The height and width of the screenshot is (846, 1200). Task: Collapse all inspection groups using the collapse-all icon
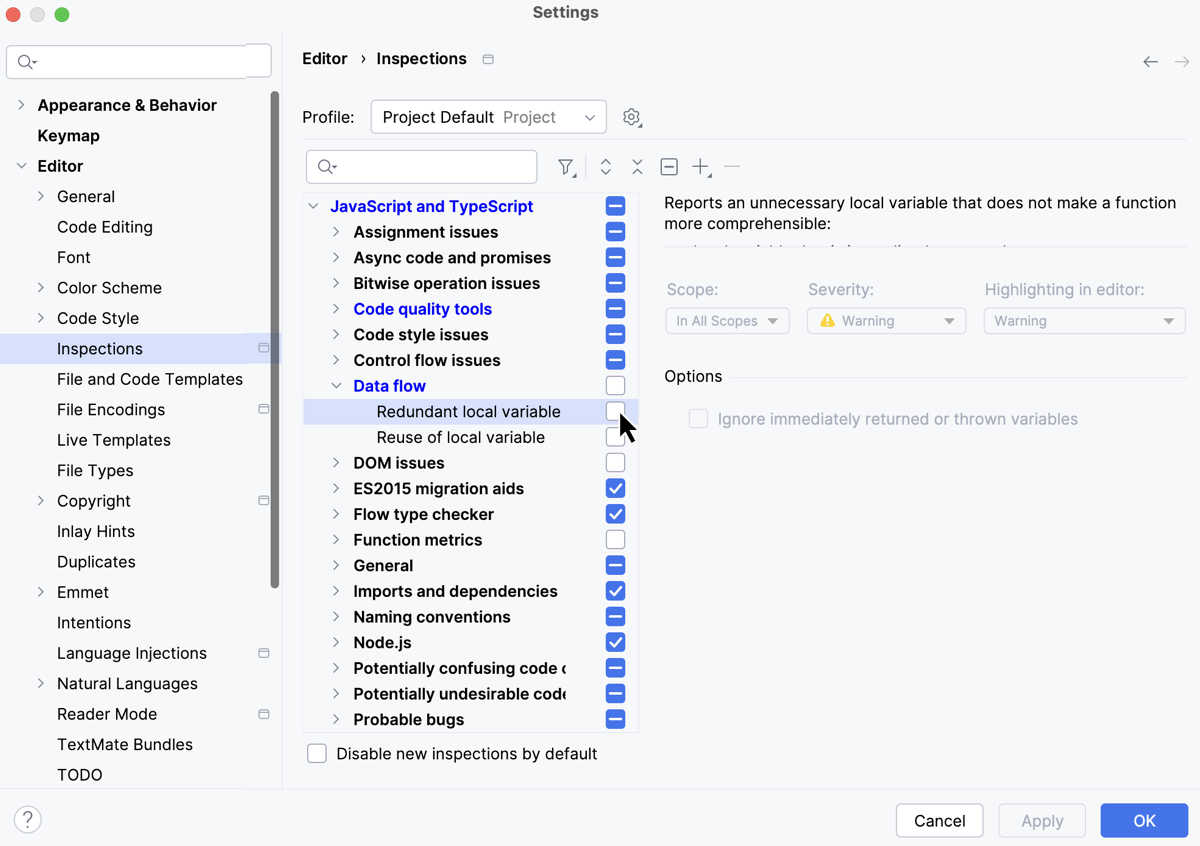click(637, 167)
